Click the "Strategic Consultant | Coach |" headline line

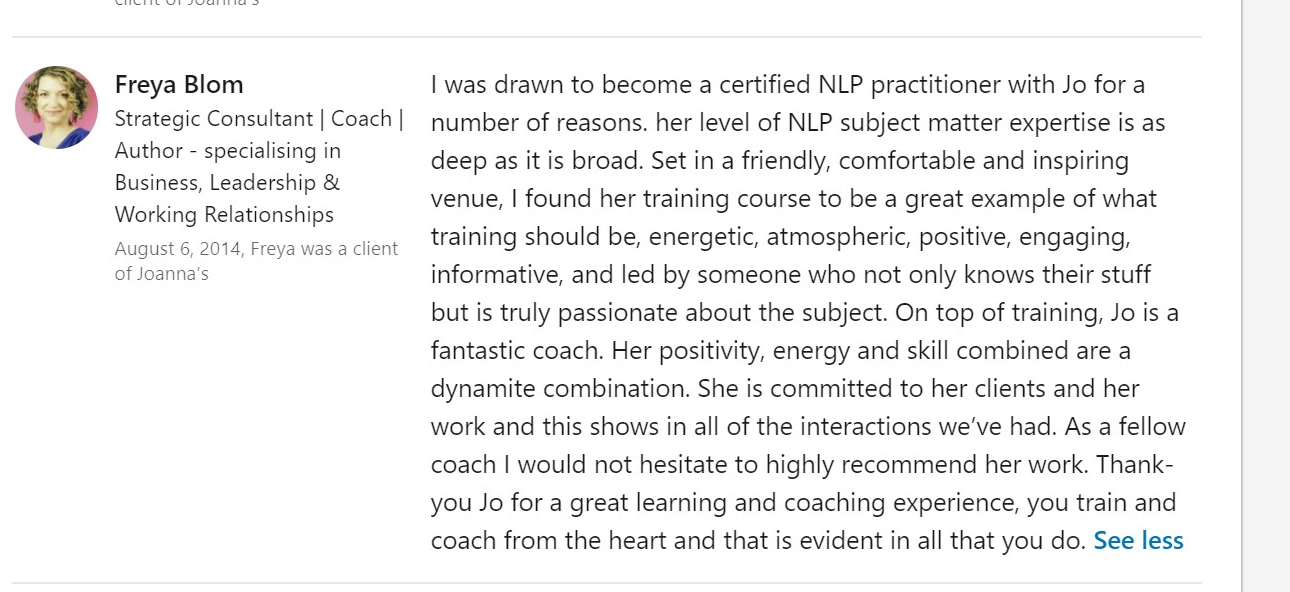(259, 119)
